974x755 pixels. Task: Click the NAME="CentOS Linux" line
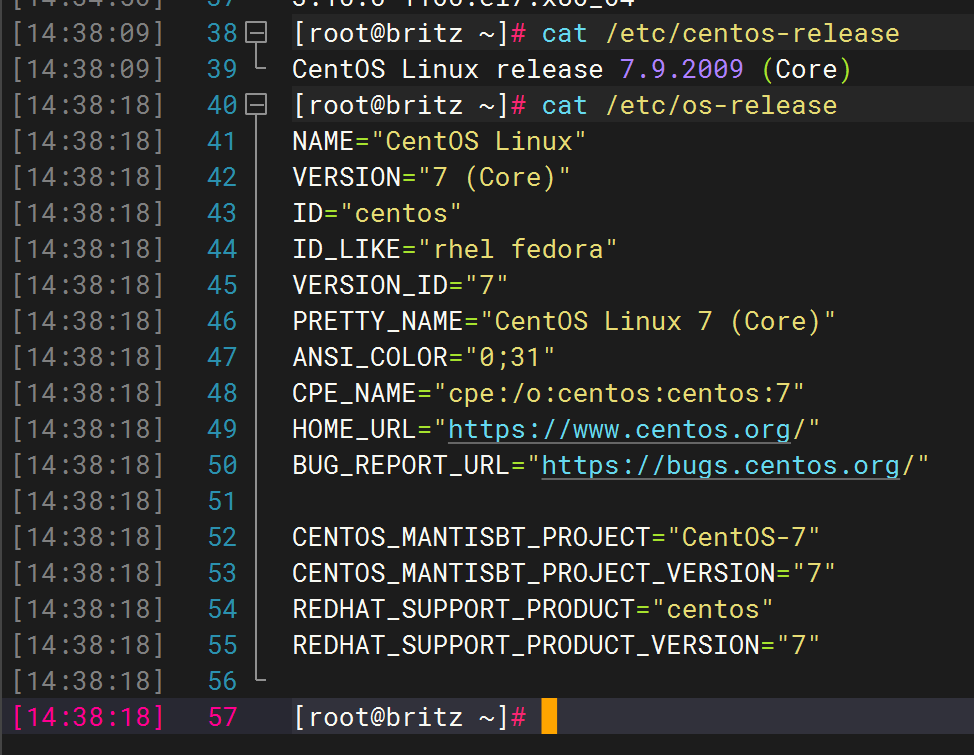tap(439, 141)
